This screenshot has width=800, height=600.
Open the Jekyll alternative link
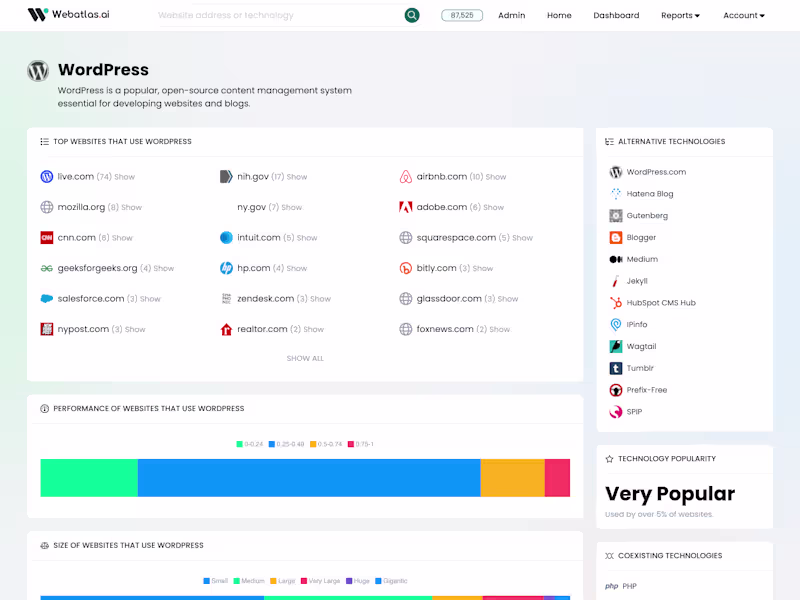[637, 281]
